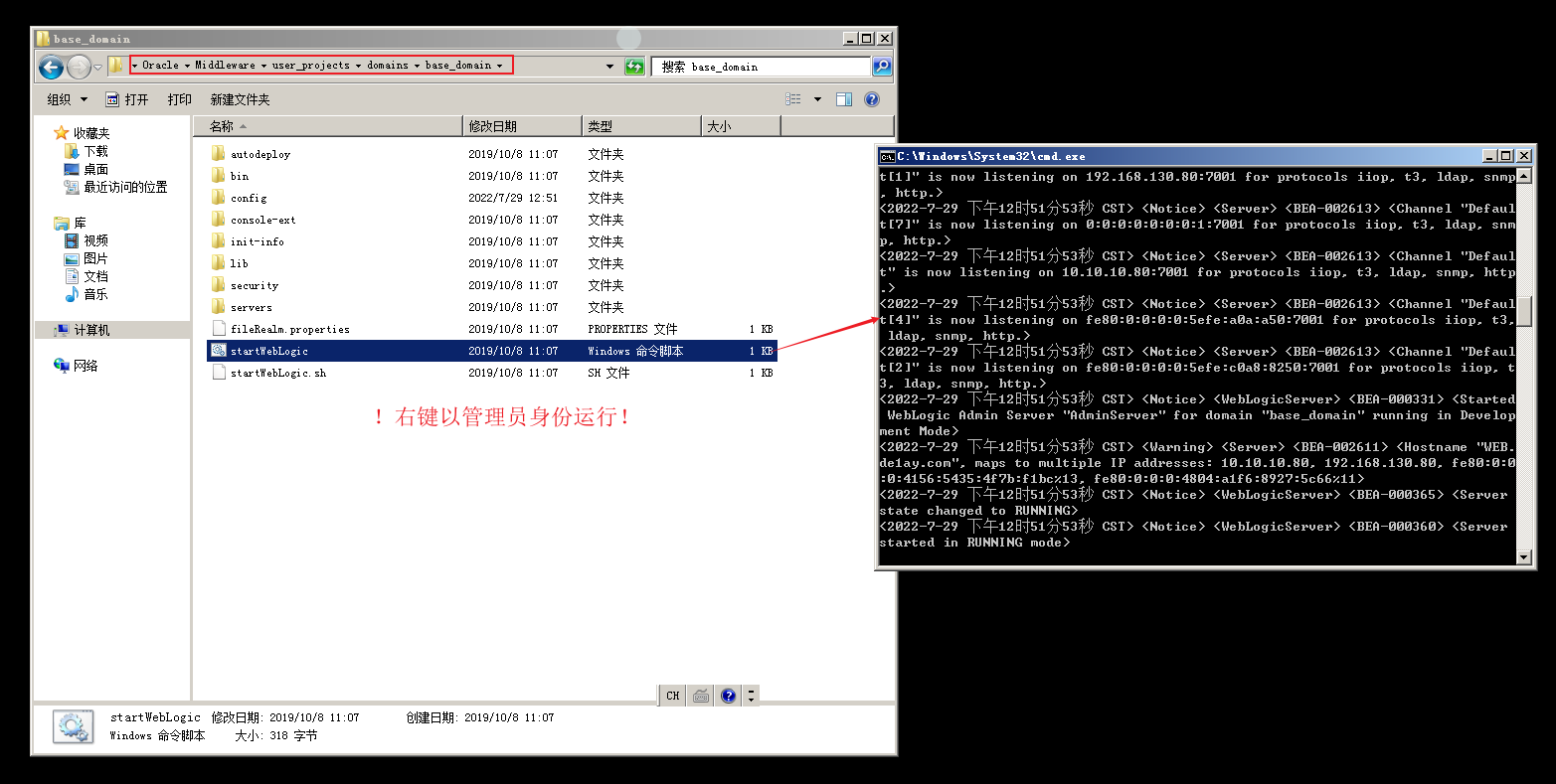Click the 打开 toolbar button
Screen dimensions: 1556x784
tap(127, 99)
